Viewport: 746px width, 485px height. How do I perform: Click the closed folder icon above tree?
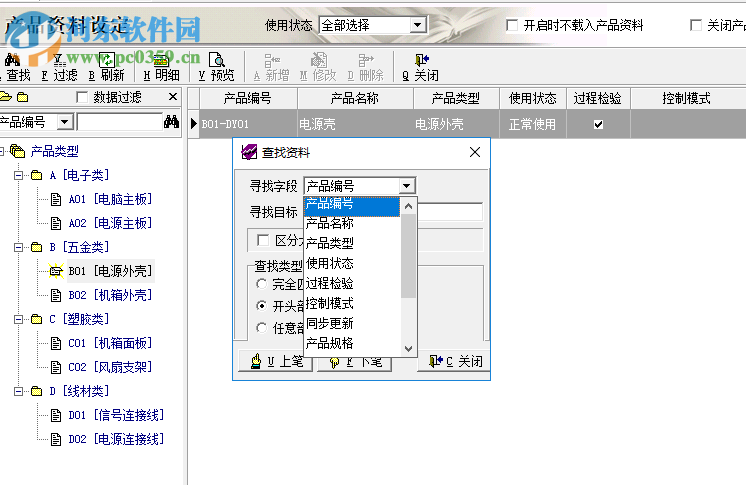pyautogui.click(x=22, y=97)
